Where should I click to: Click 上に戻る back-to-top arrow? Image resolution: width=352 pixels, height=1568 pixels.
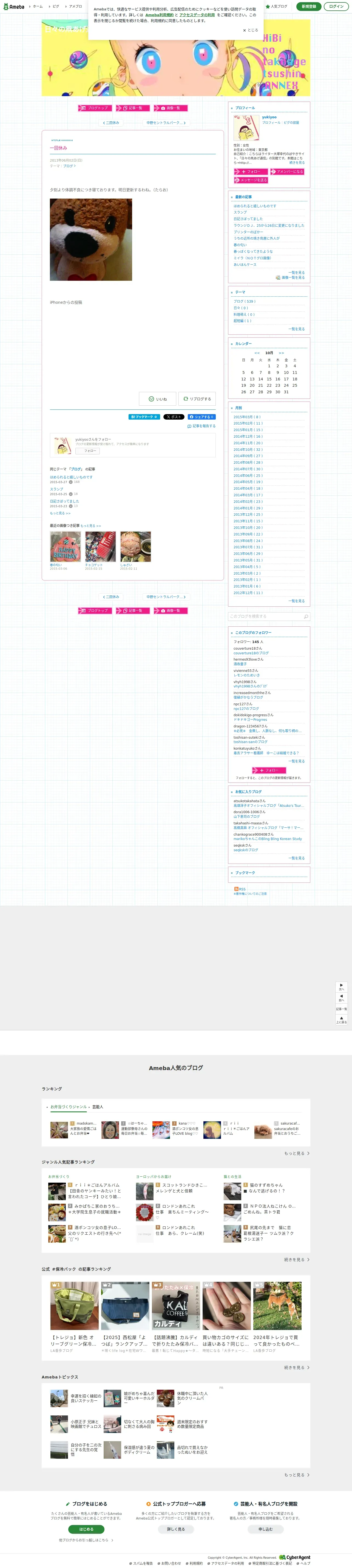pos(342,1020)
